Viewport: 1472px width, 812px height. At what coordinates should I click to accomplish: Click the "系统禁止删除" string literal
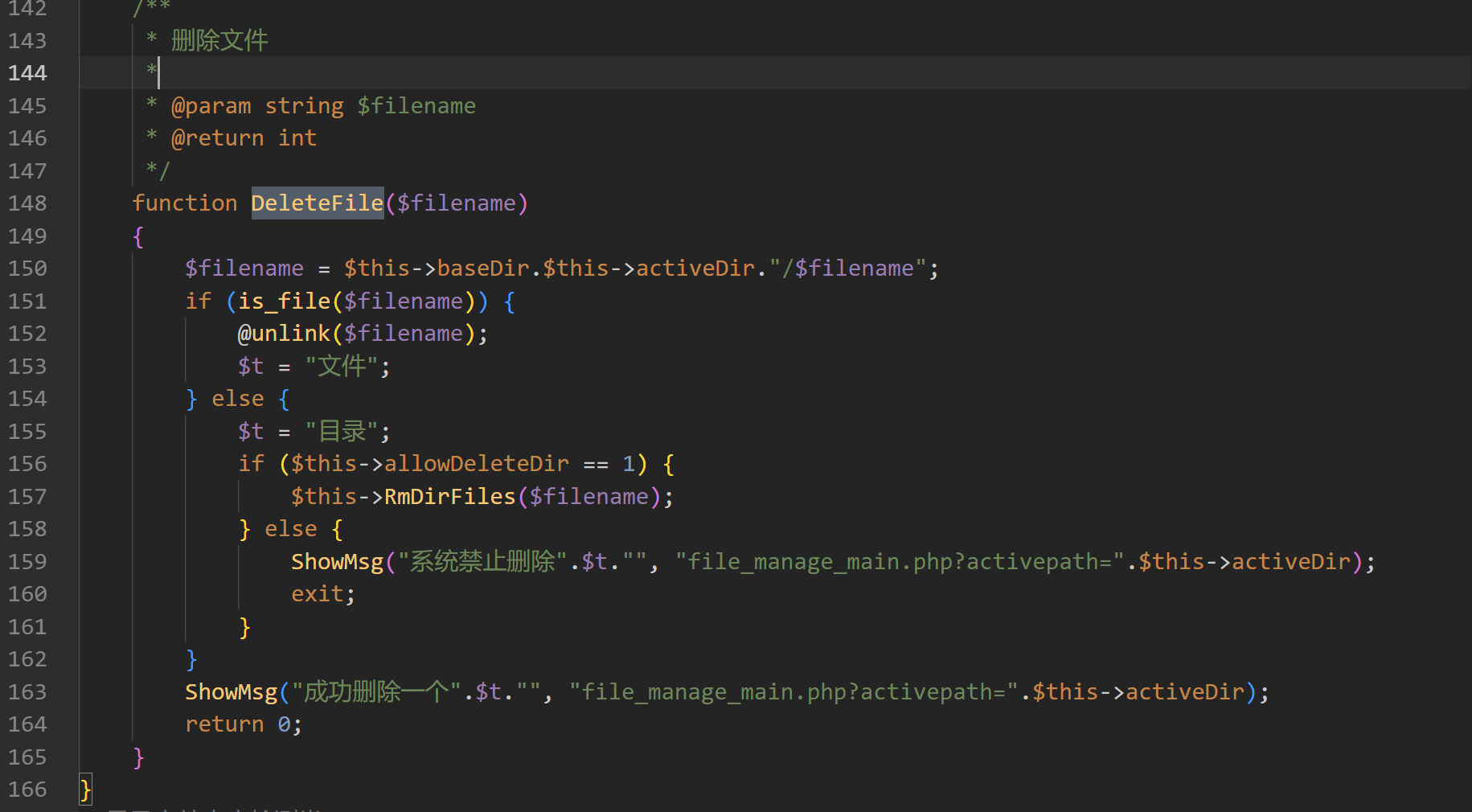pos(482,562)
